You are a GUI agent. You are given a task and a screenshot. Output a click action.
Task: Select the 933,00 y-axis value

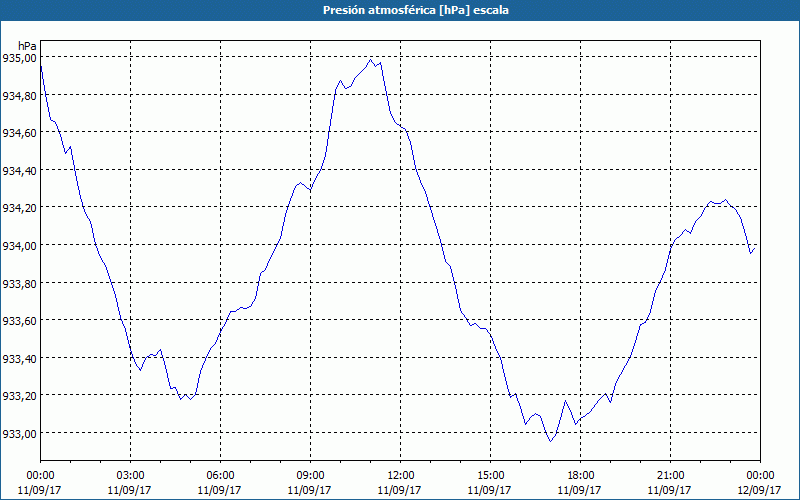19,434
